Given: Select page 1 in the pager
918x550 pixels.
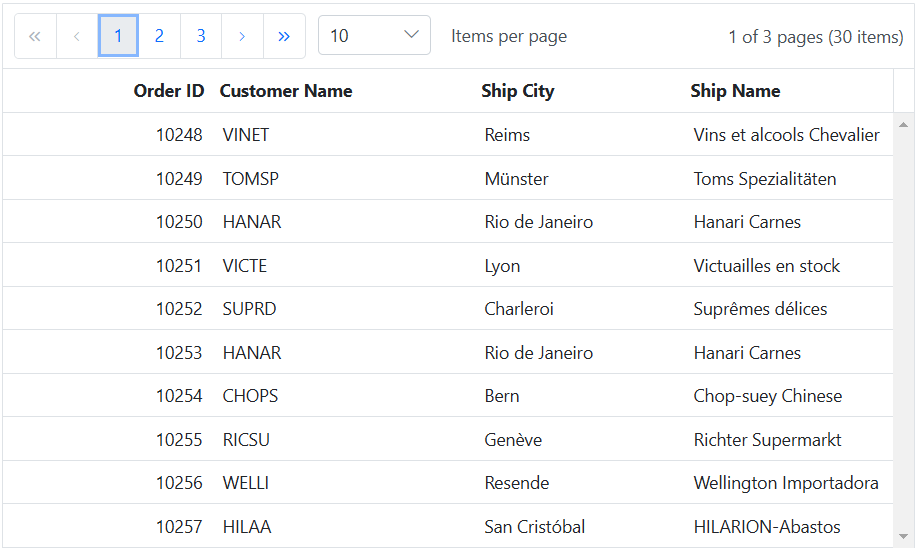Looking at the screenshot, I should coord(118,36).
